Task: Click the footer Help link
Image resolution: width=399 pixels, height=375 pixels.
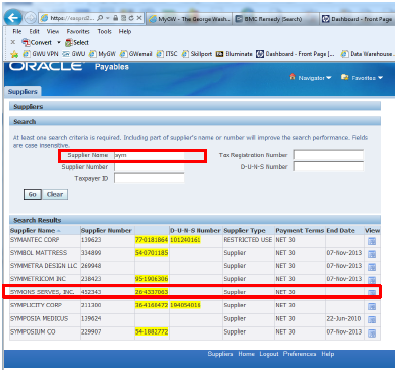Action: 328,354
